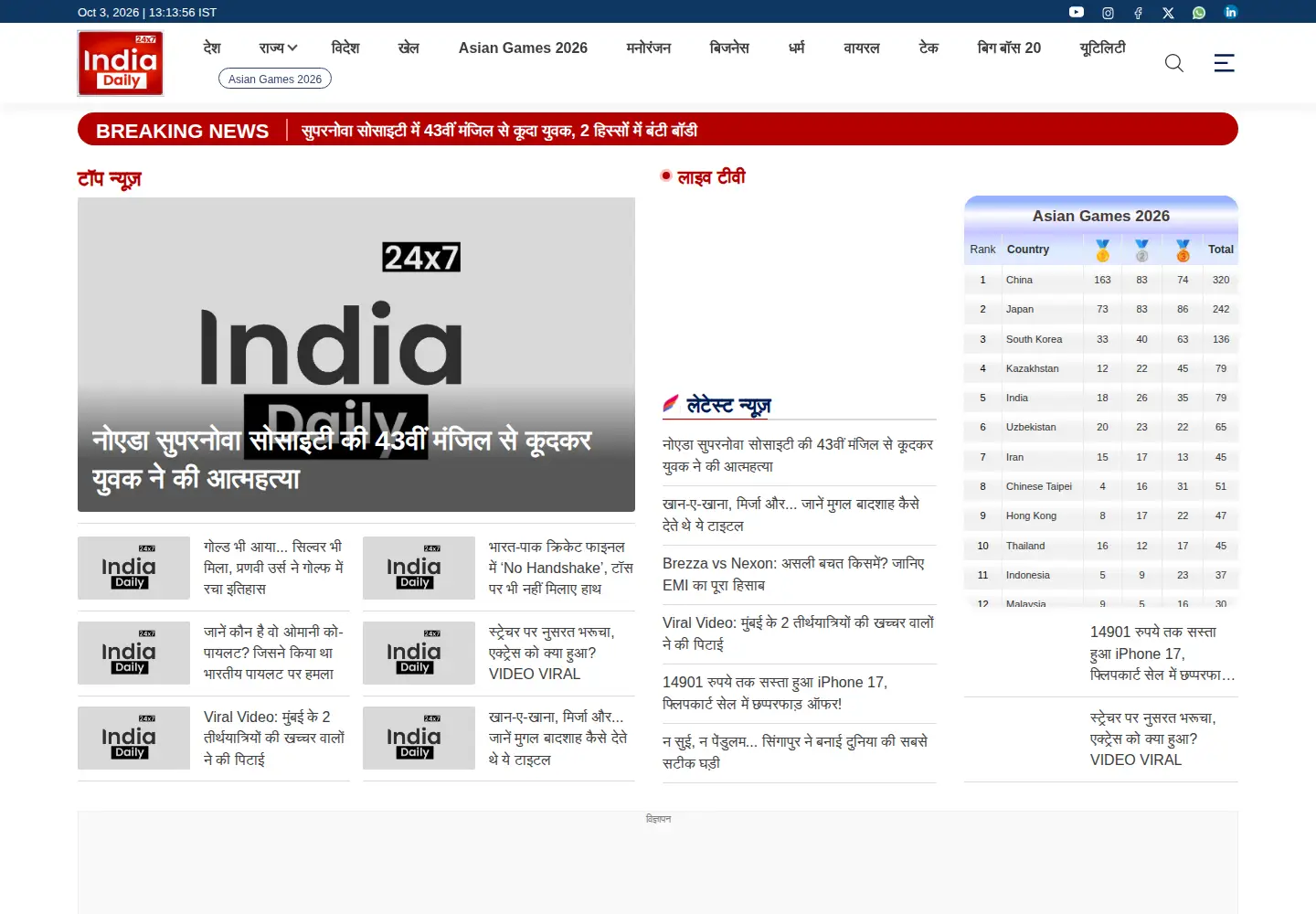The image size is (1316, 914).
Task: Click the Total column header
Action: tap(1221, 250)
